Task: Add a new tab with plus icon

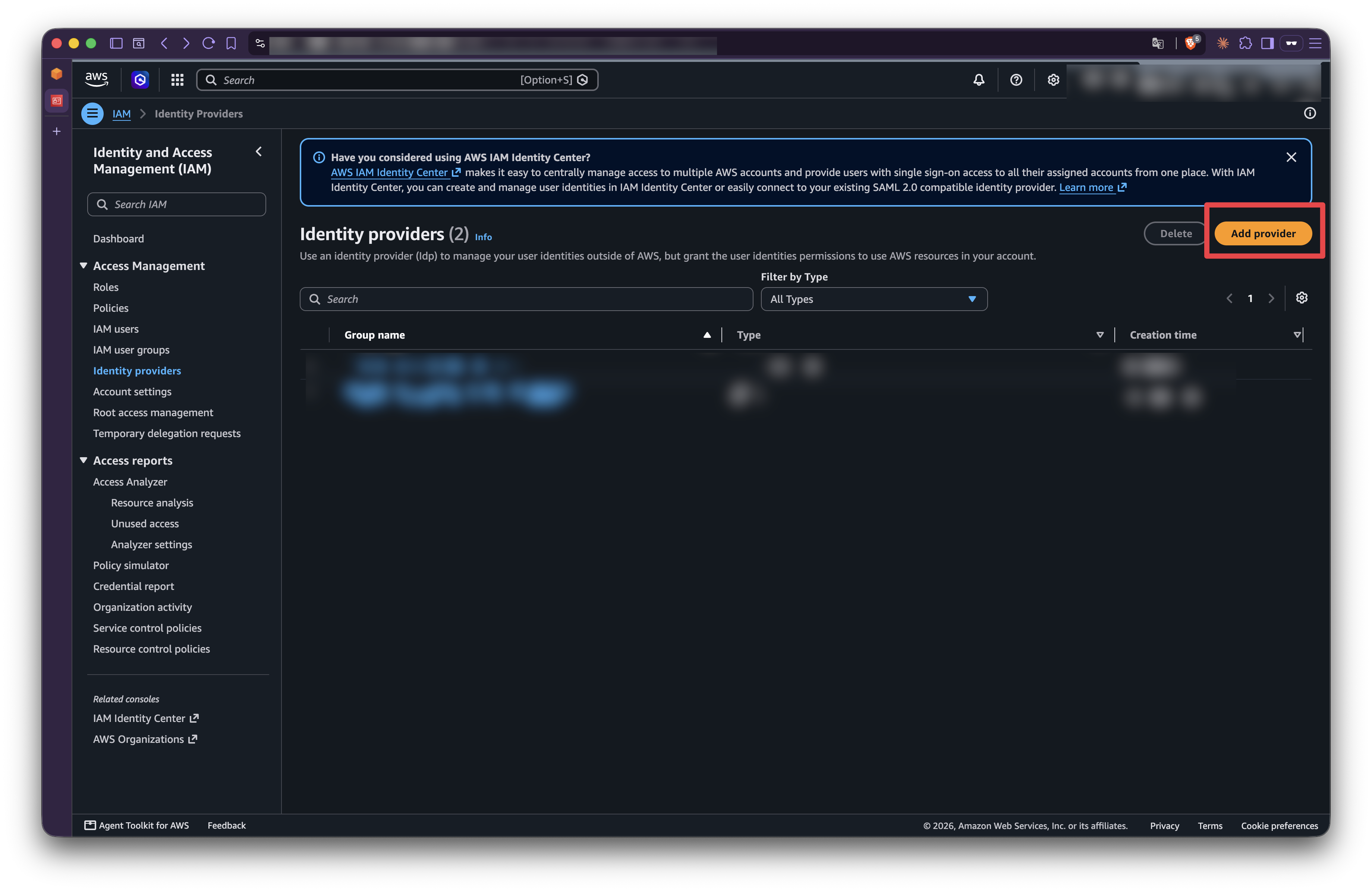Action: pos(57,132)
